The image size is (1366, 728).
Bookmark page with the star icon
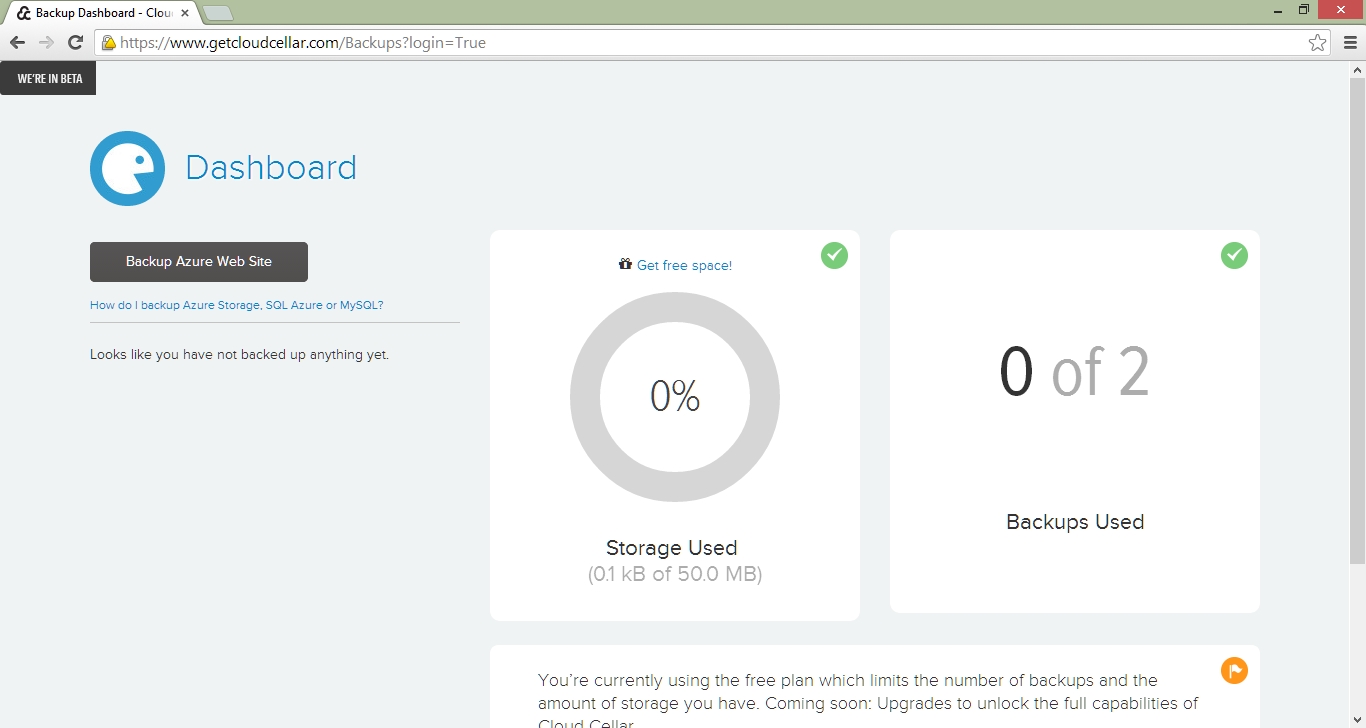(x=1317, y=43)
